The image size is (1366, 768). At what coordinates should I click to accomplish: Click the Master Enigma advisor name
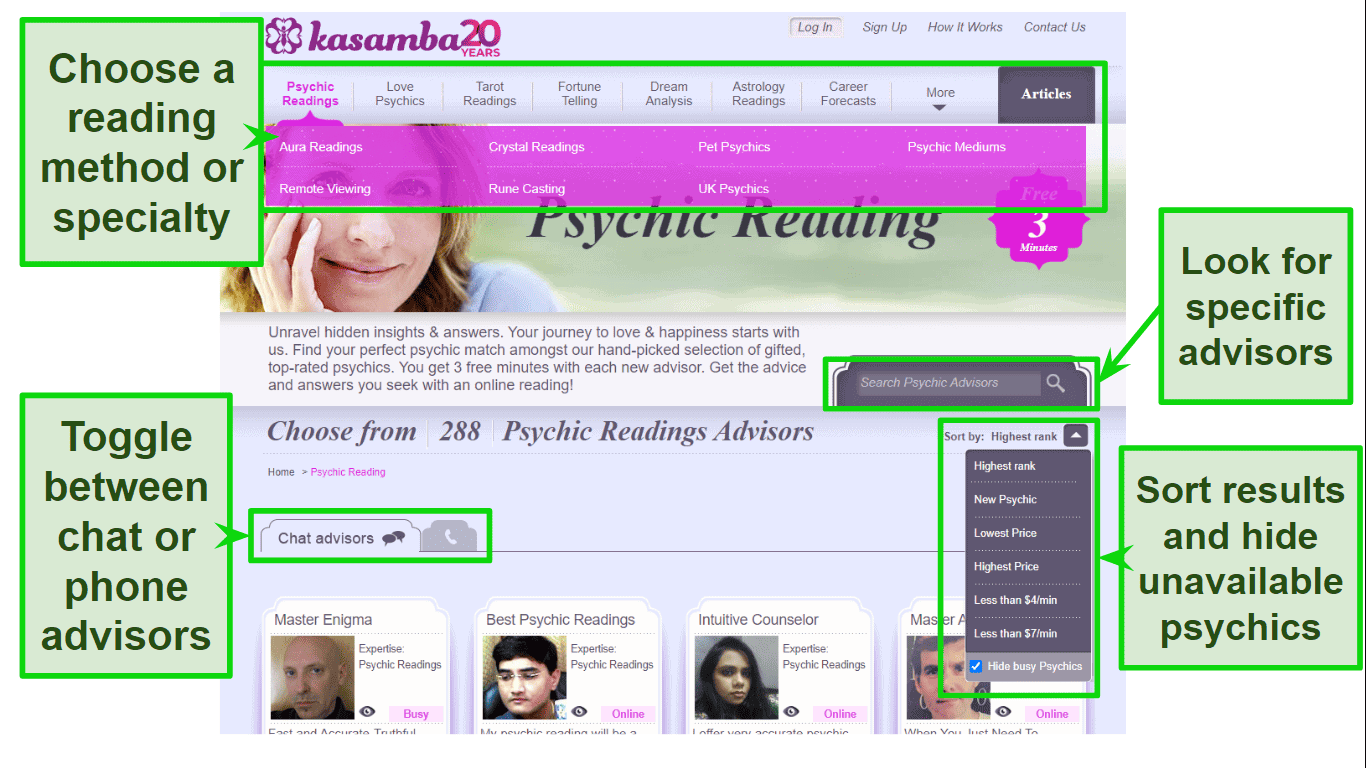323,620
